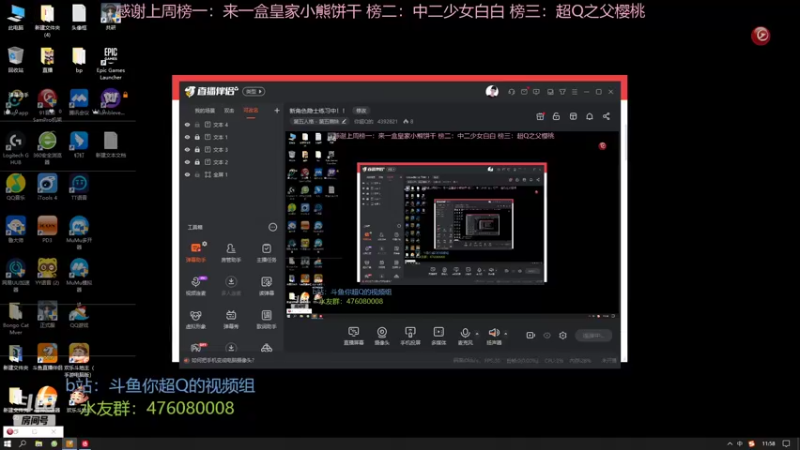Screen dimensions: 800x450
Task: Add a 摄像头 camera source
Action: coord(382,336)
